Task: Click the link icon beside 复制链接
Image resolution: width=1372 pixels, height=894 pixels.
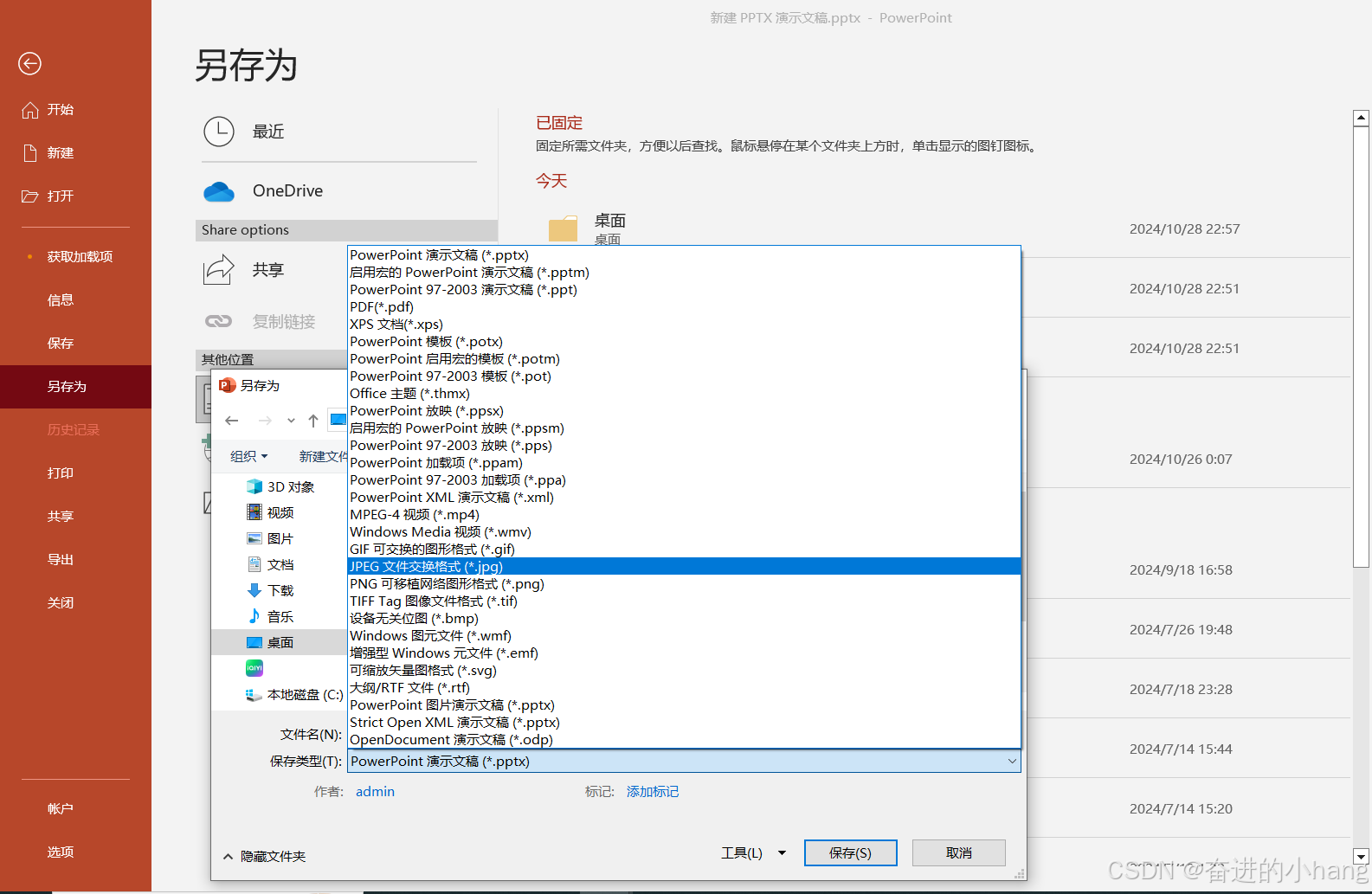Action: tap(218, 321)
